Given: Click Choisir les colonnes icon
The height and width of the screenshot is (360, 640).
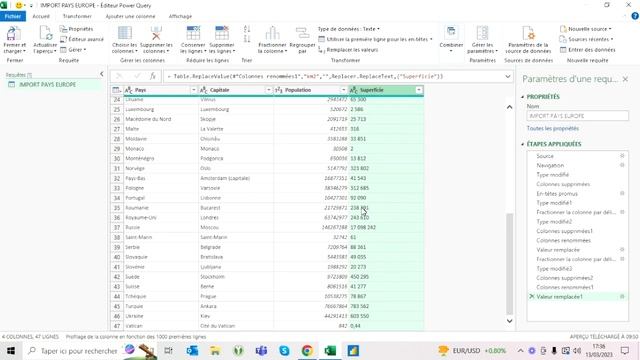Looking at the screenshot, I should 124,33.
